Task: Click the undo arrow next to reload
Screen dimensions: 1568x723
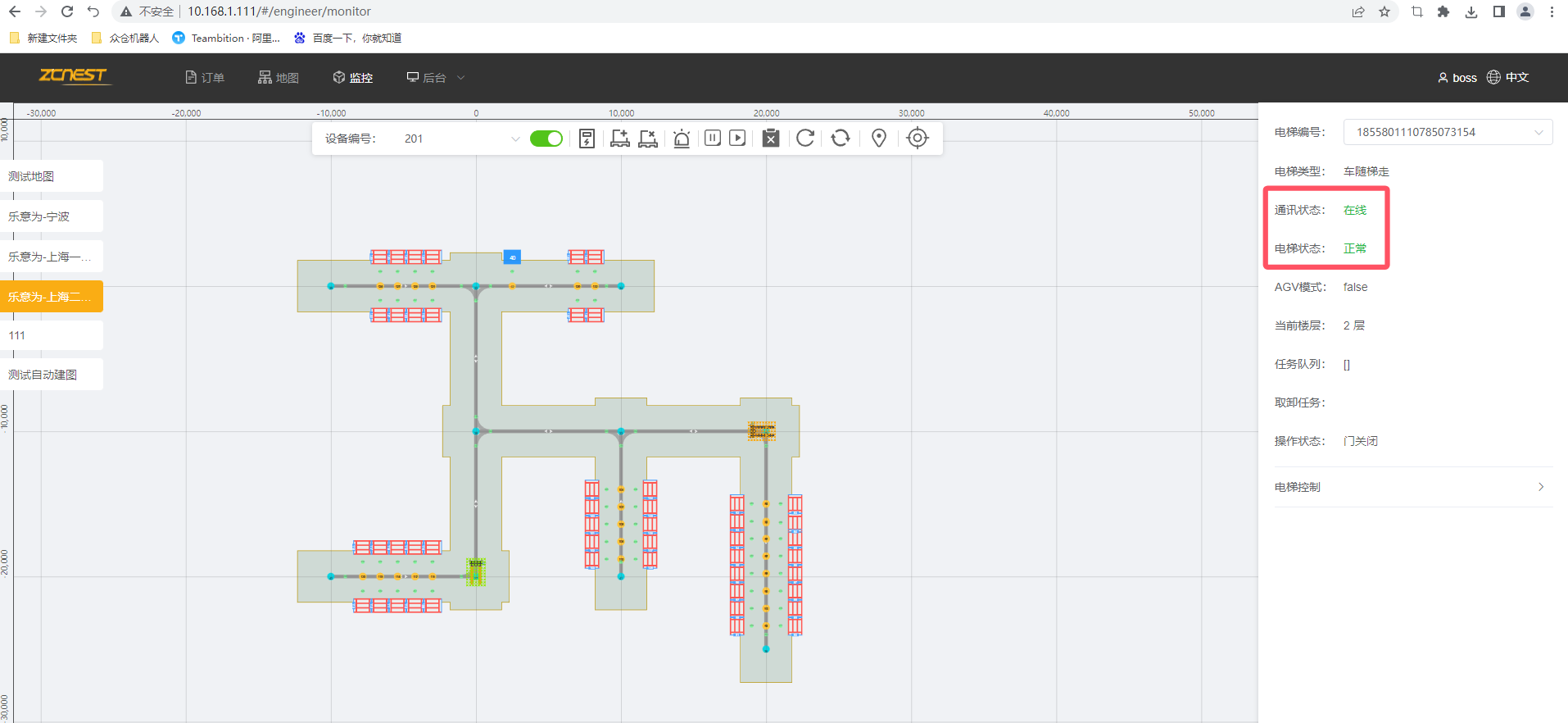Action: [93, 11]
